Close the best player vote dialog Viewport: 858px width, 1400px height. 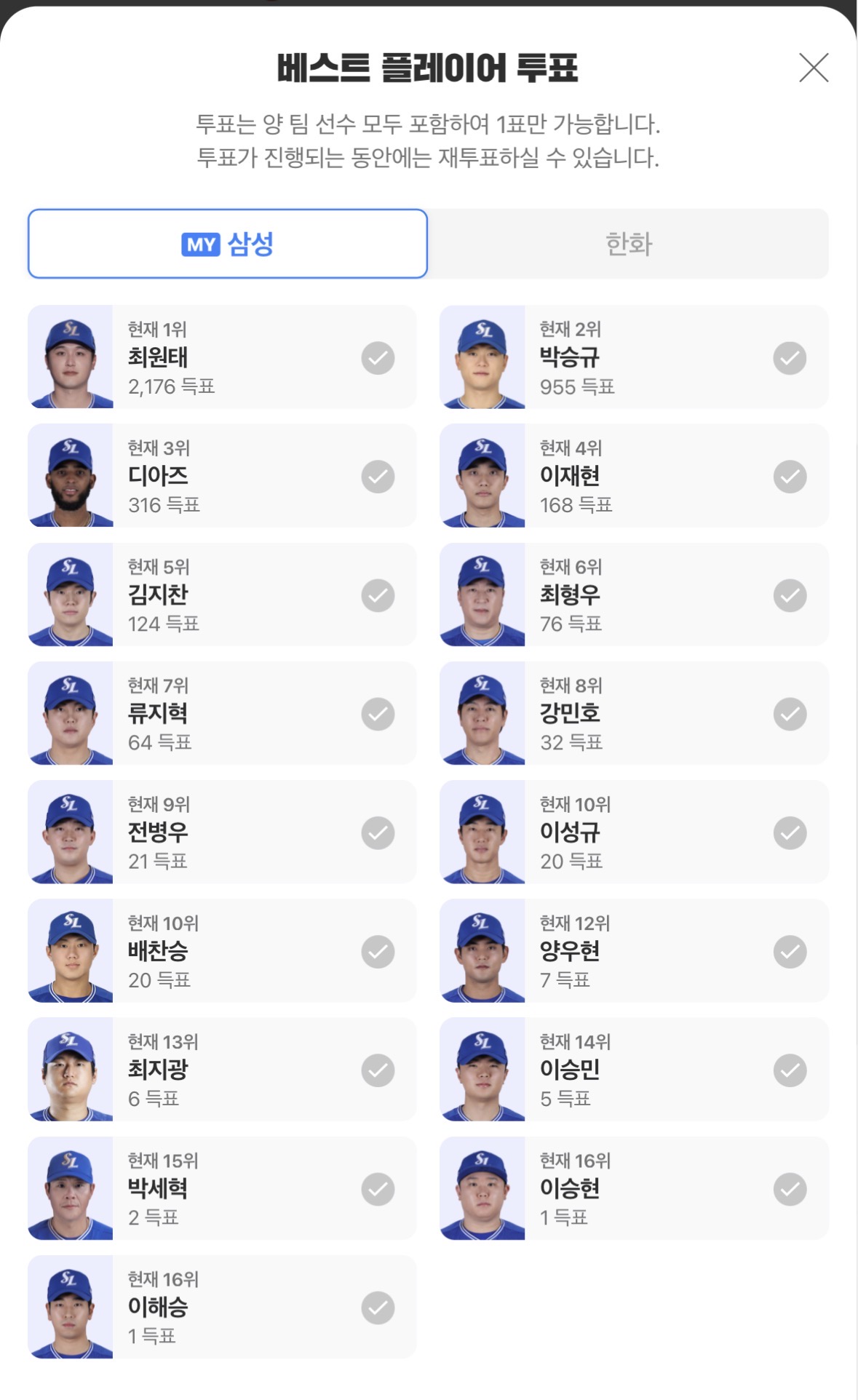[813, 68]
